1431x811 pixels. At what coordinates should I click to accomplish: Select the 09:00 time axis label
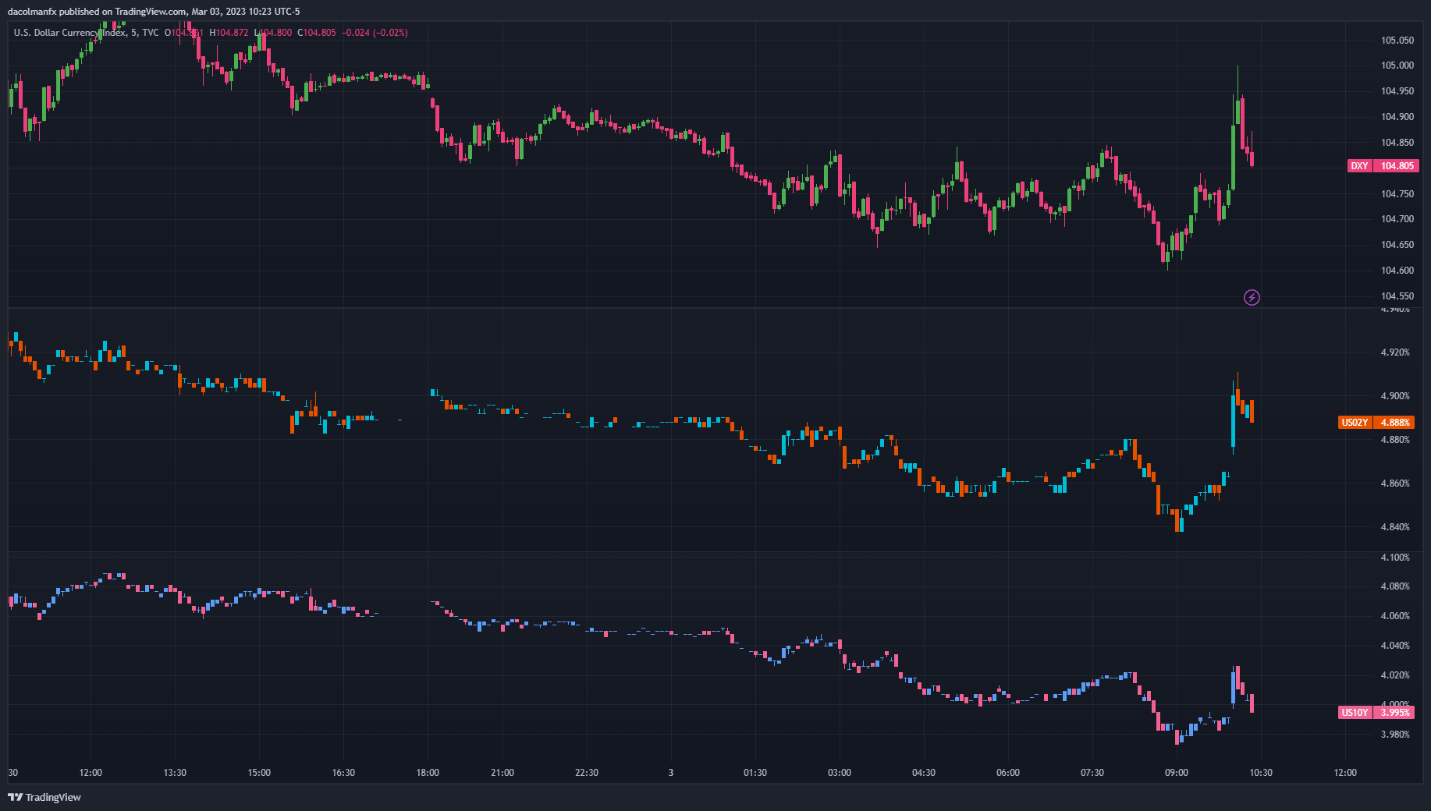pos(1176,773)
